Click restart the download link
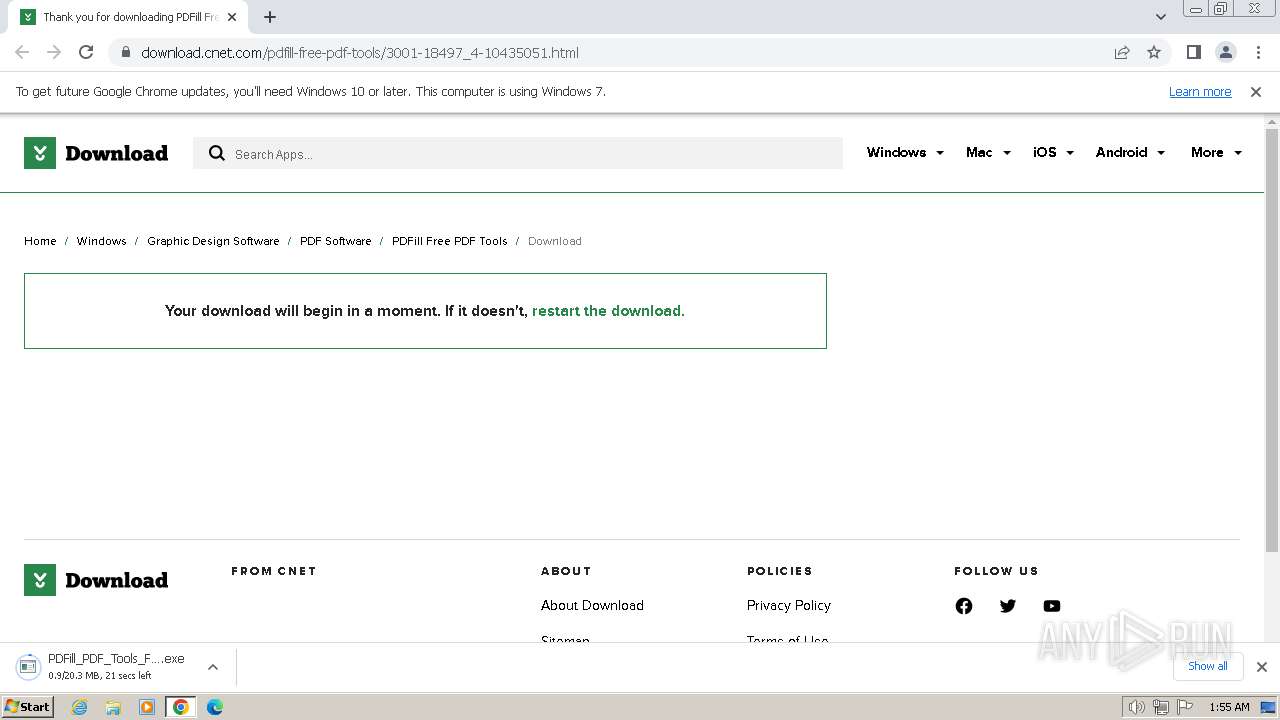The width and height of the screenshot is (1280, 720). click(x=608, y=311)
